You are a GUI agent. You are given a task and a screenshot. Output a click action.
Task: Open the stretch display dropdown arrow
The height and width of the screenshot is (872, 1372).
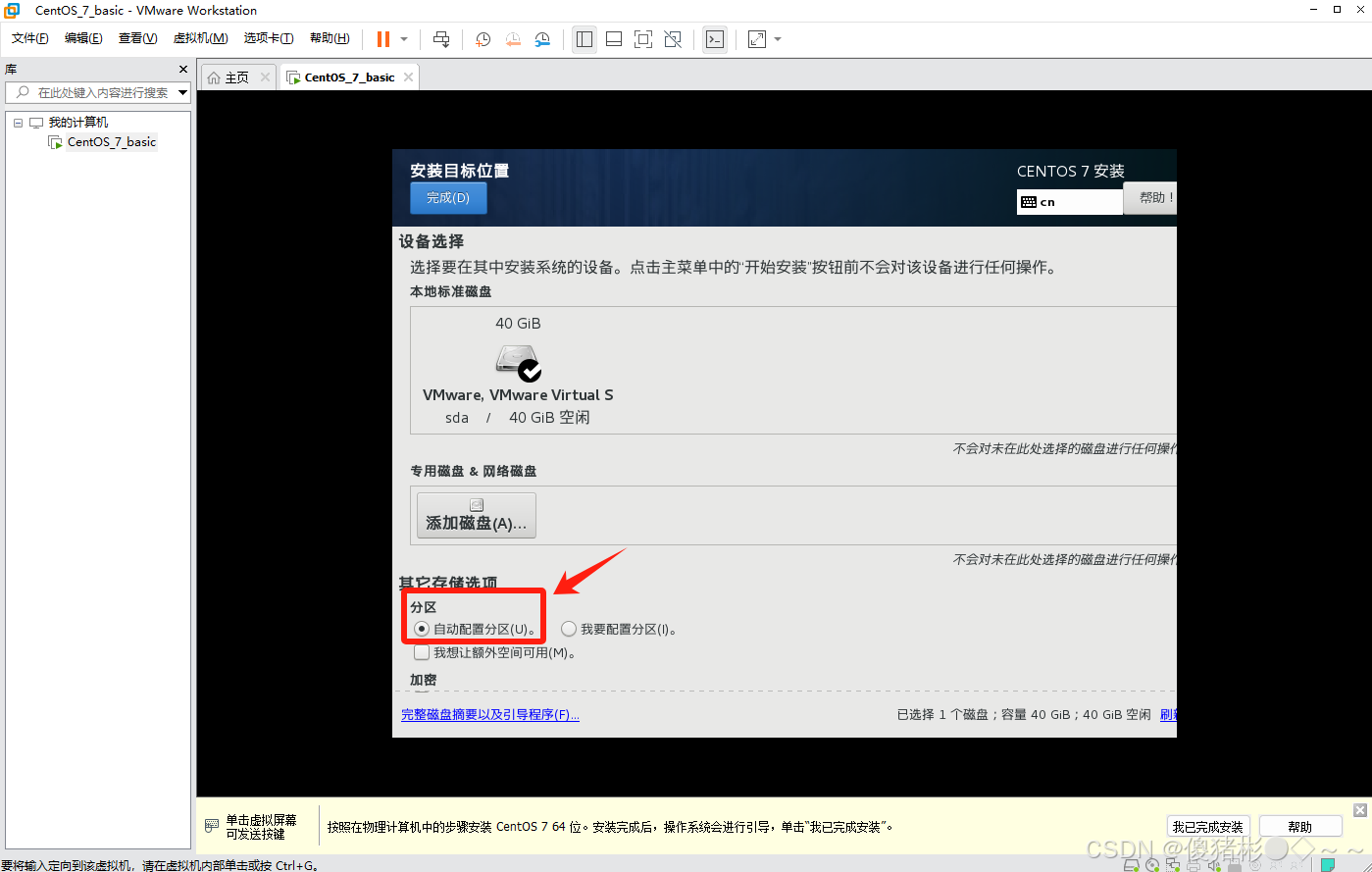[778, 39]
